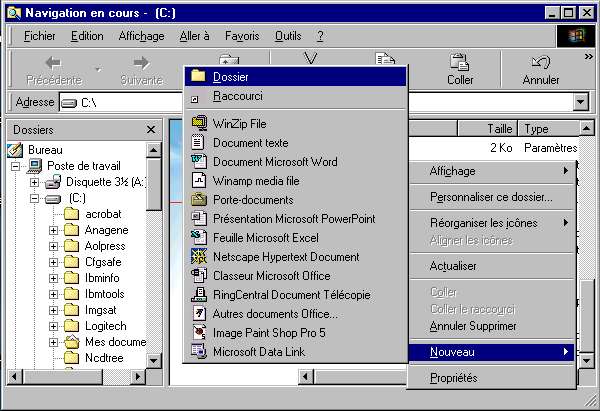Select Image Paint Shop Pro 5

[268, 333]
